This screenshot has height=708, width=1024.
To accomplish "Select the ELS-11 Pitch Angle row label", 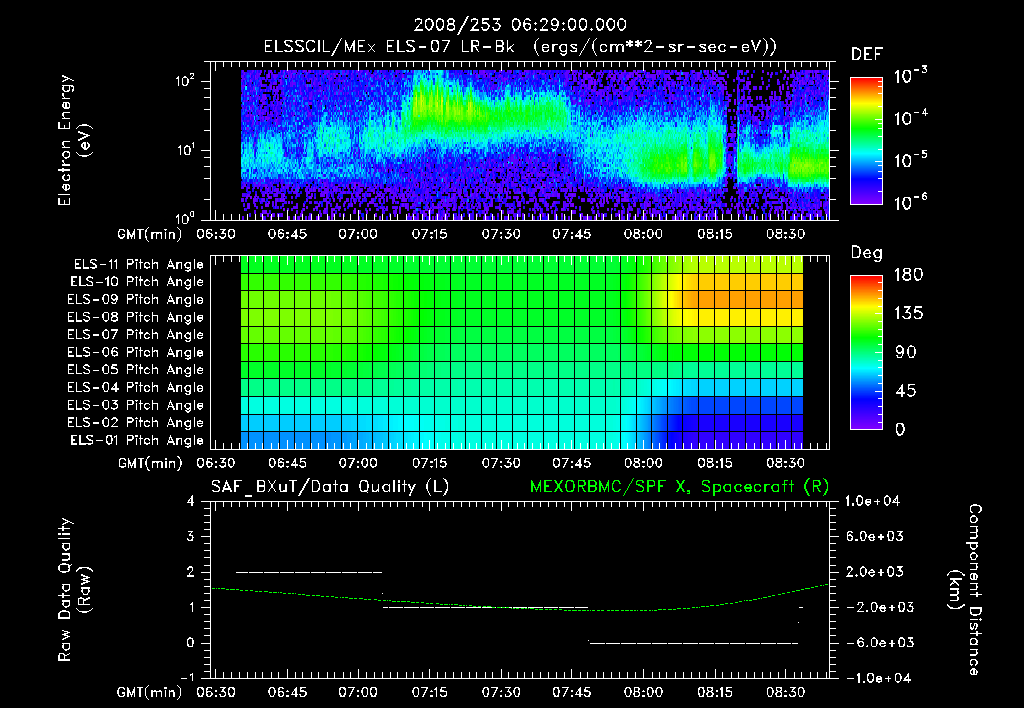I will (x=138, y=265).
